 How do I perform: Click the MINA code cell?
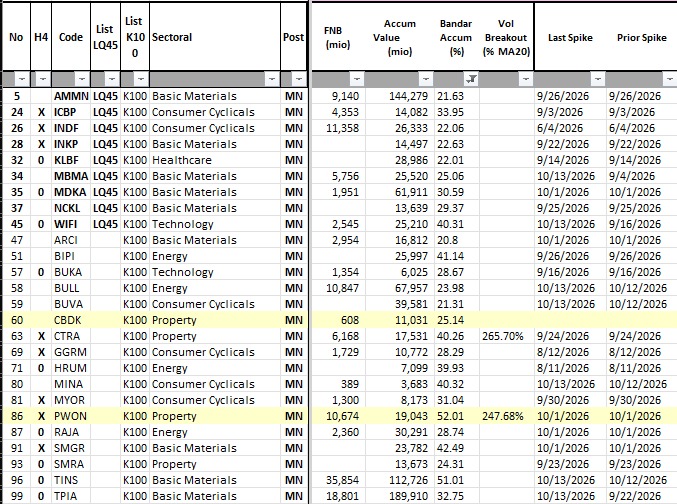click(x=71, y=384)
